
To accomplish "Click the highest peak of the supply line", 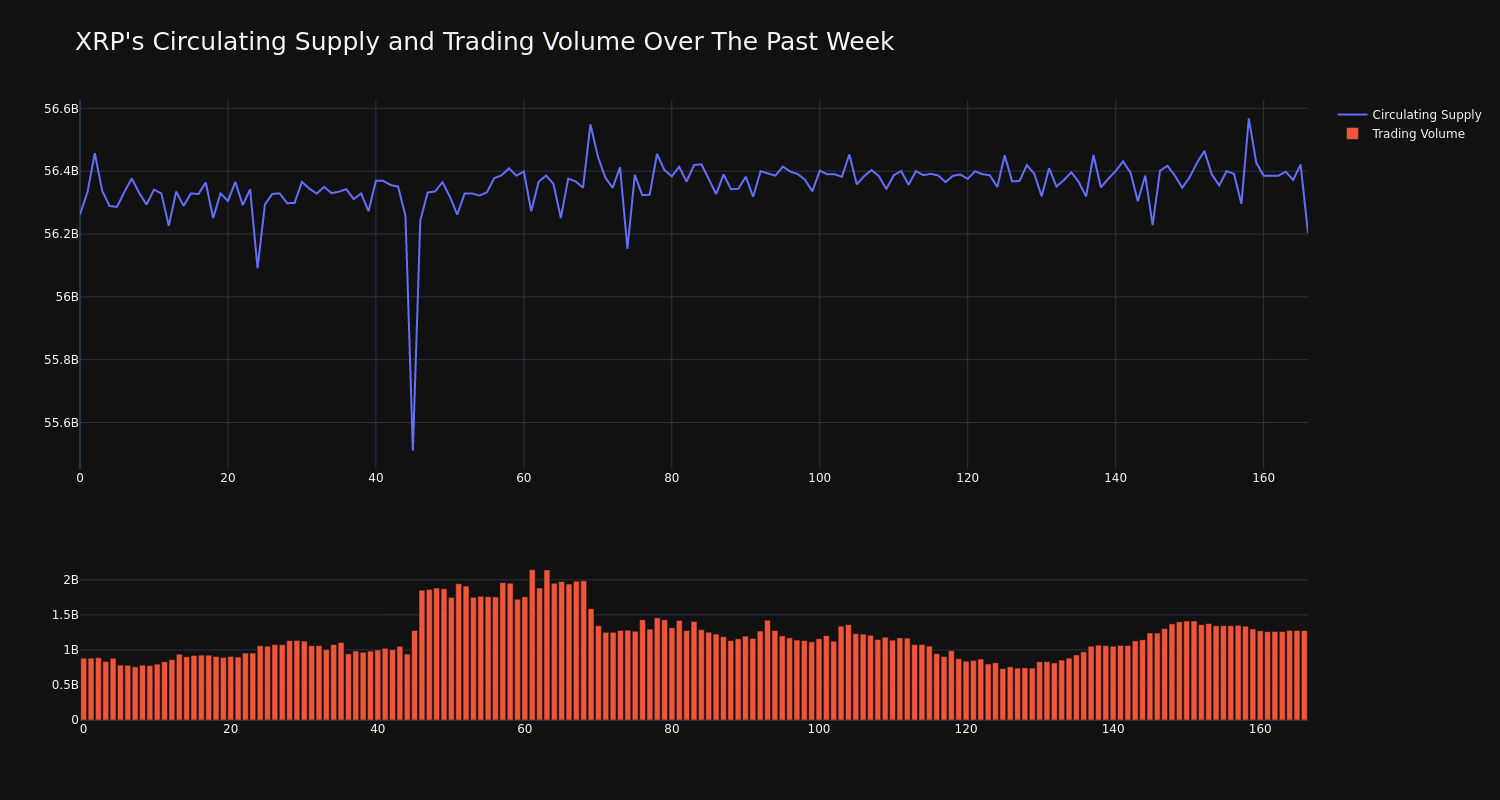I will pyautogui.click(x=1248, y=119).
